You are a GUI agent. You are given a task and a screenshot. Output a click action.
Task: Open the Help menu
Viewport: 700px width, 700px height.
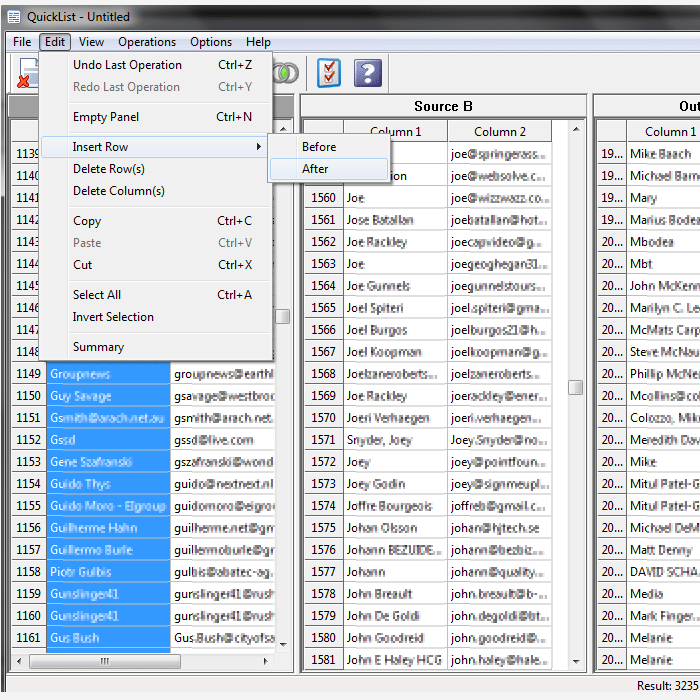point(258,42)
